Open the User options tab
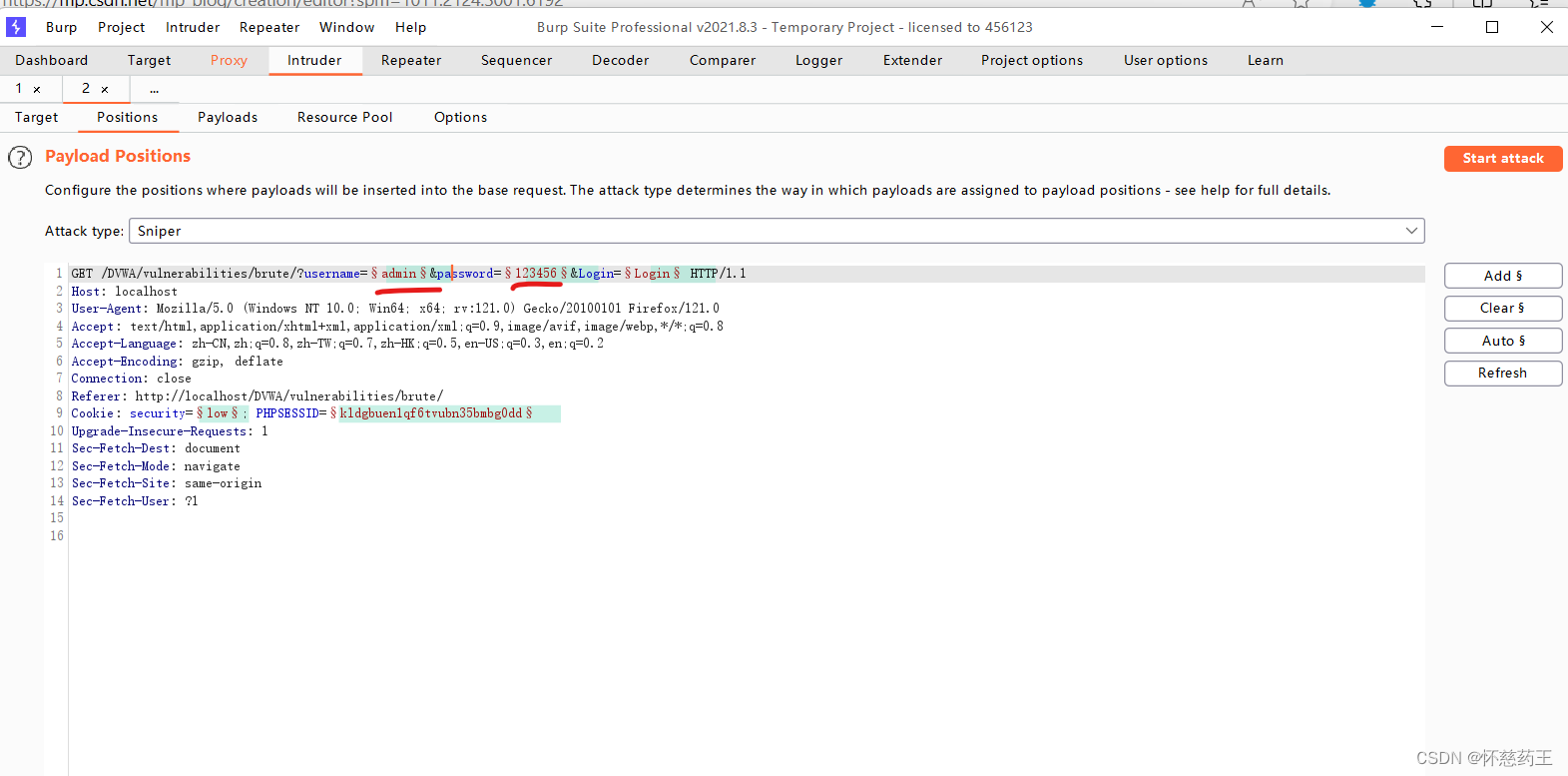 tap(1166, 60)
